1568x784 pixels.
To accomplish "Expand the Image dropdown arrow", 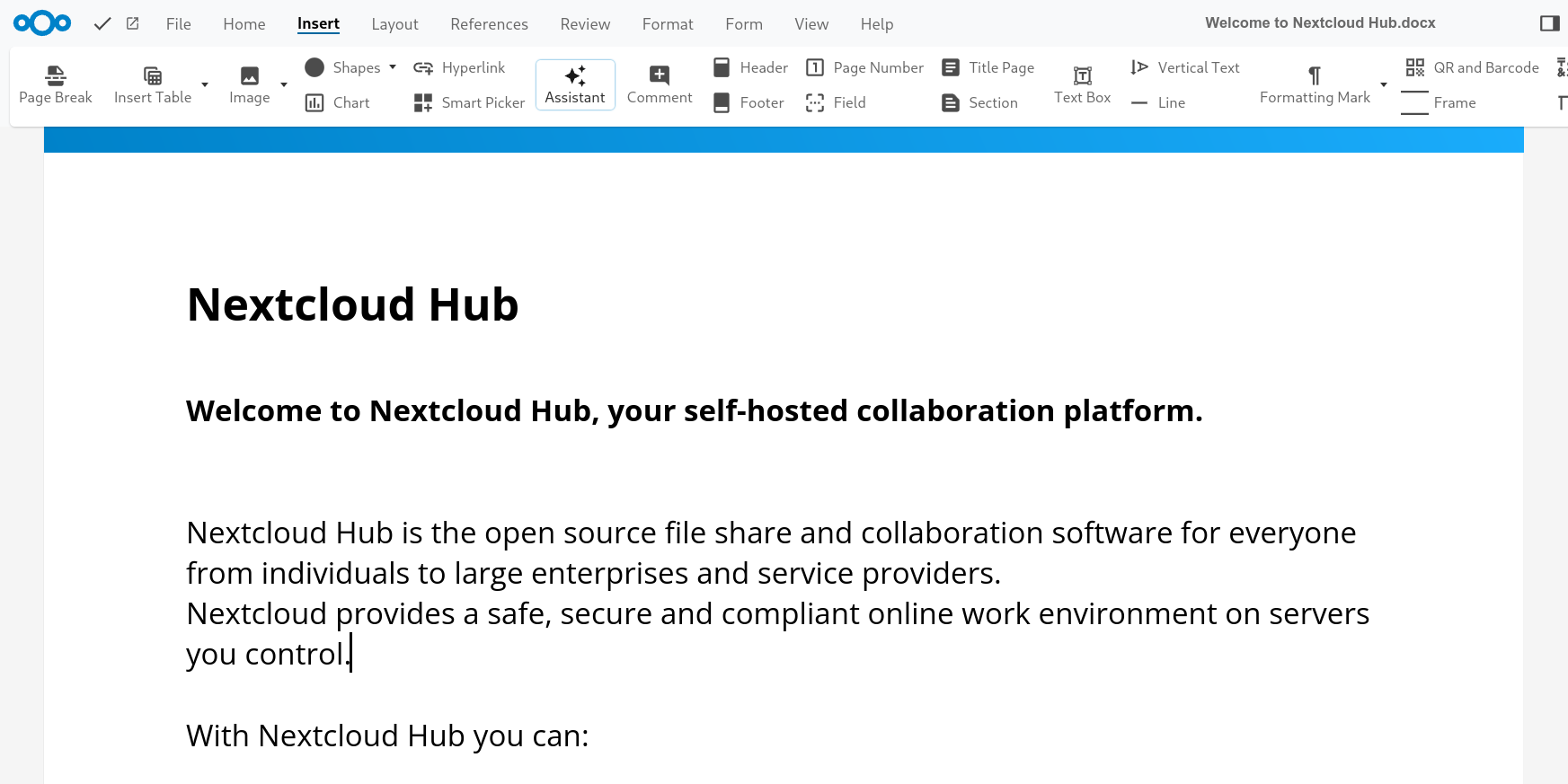I will click(x=284, y=84).
